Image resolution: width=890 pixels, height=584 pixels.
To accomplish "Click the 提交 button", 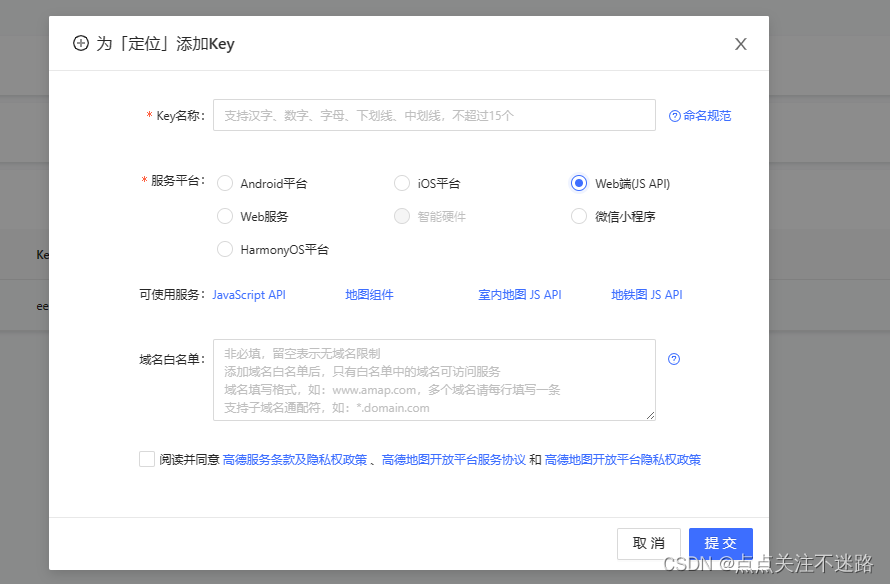I will [x=721, y=544].
